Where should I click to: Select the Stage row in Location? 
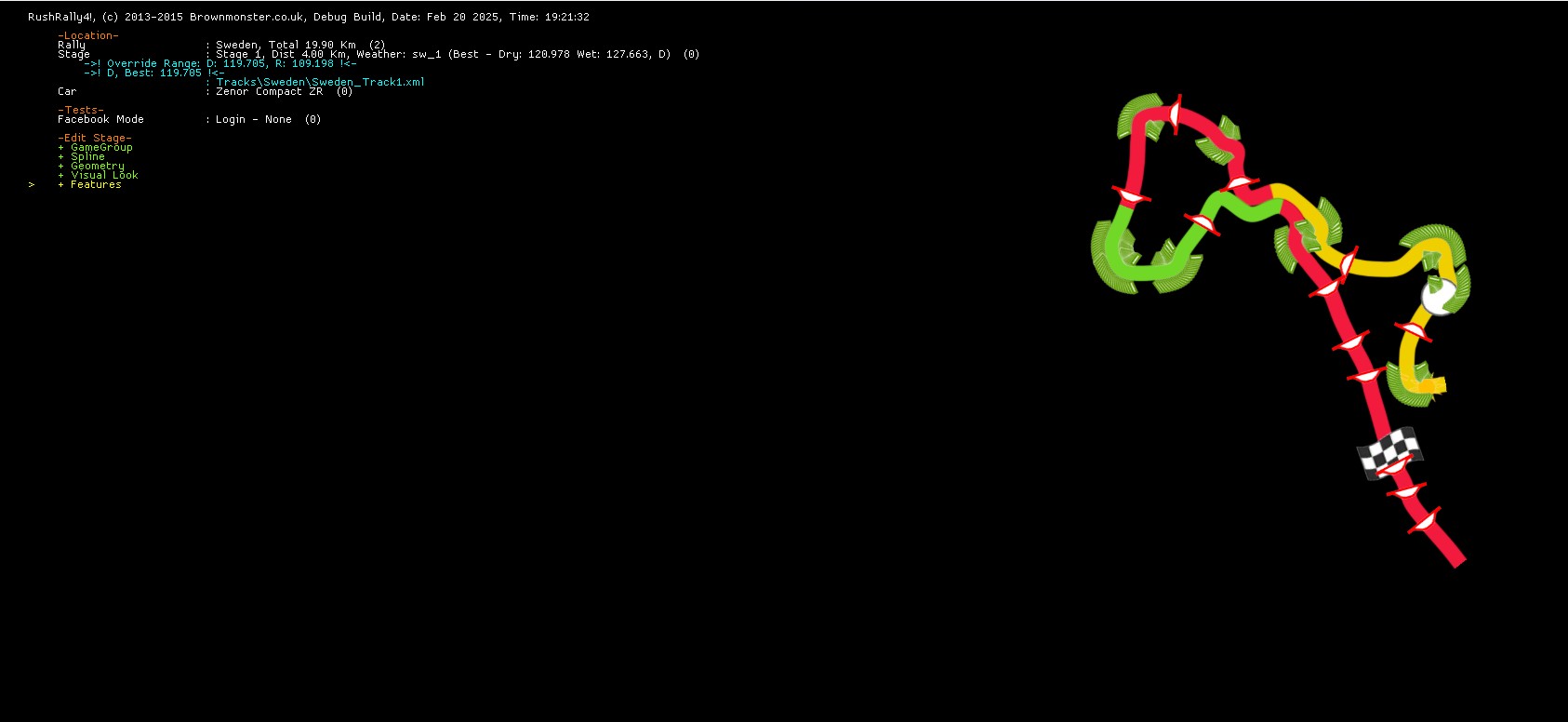click(74, 54)
